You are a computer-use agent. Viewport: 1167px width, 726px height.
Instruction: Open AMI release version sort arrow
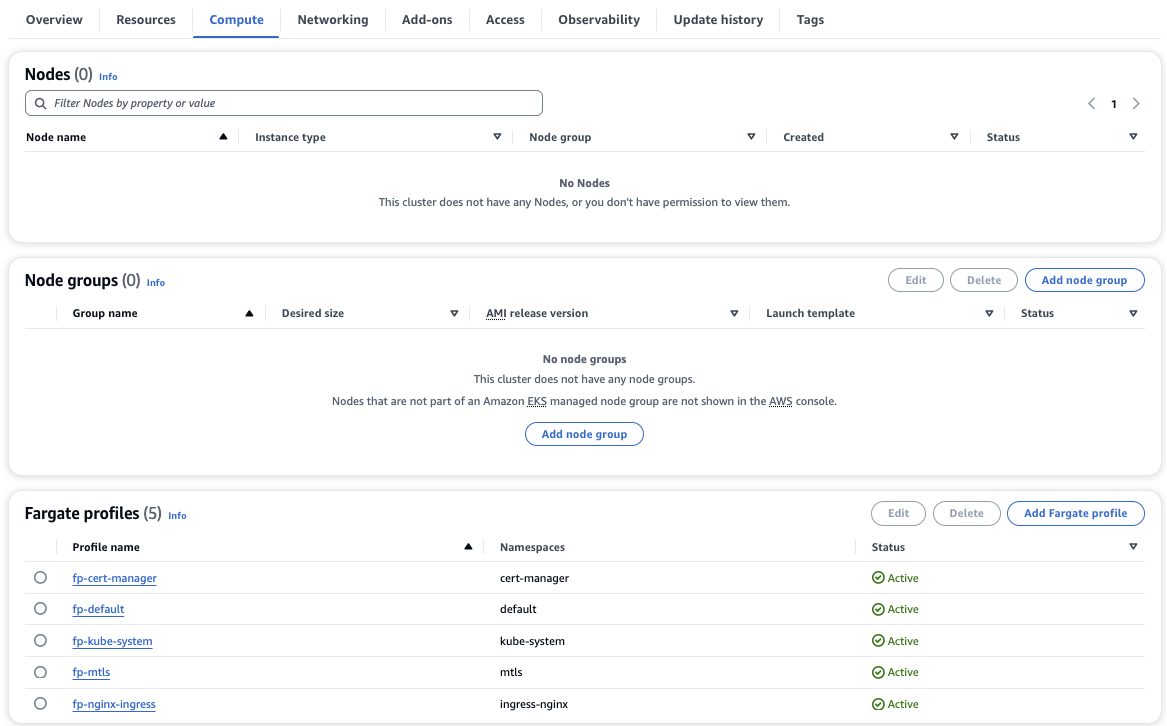(x=734, y=313)
